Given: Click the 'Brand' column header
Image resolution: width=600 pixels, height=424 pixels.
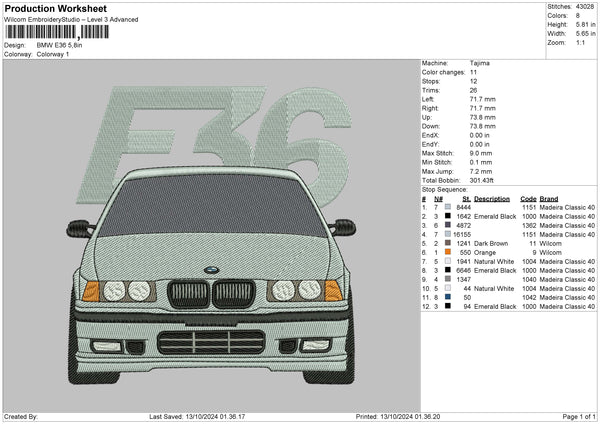Looking at the screenshot, I should (549, 199).
